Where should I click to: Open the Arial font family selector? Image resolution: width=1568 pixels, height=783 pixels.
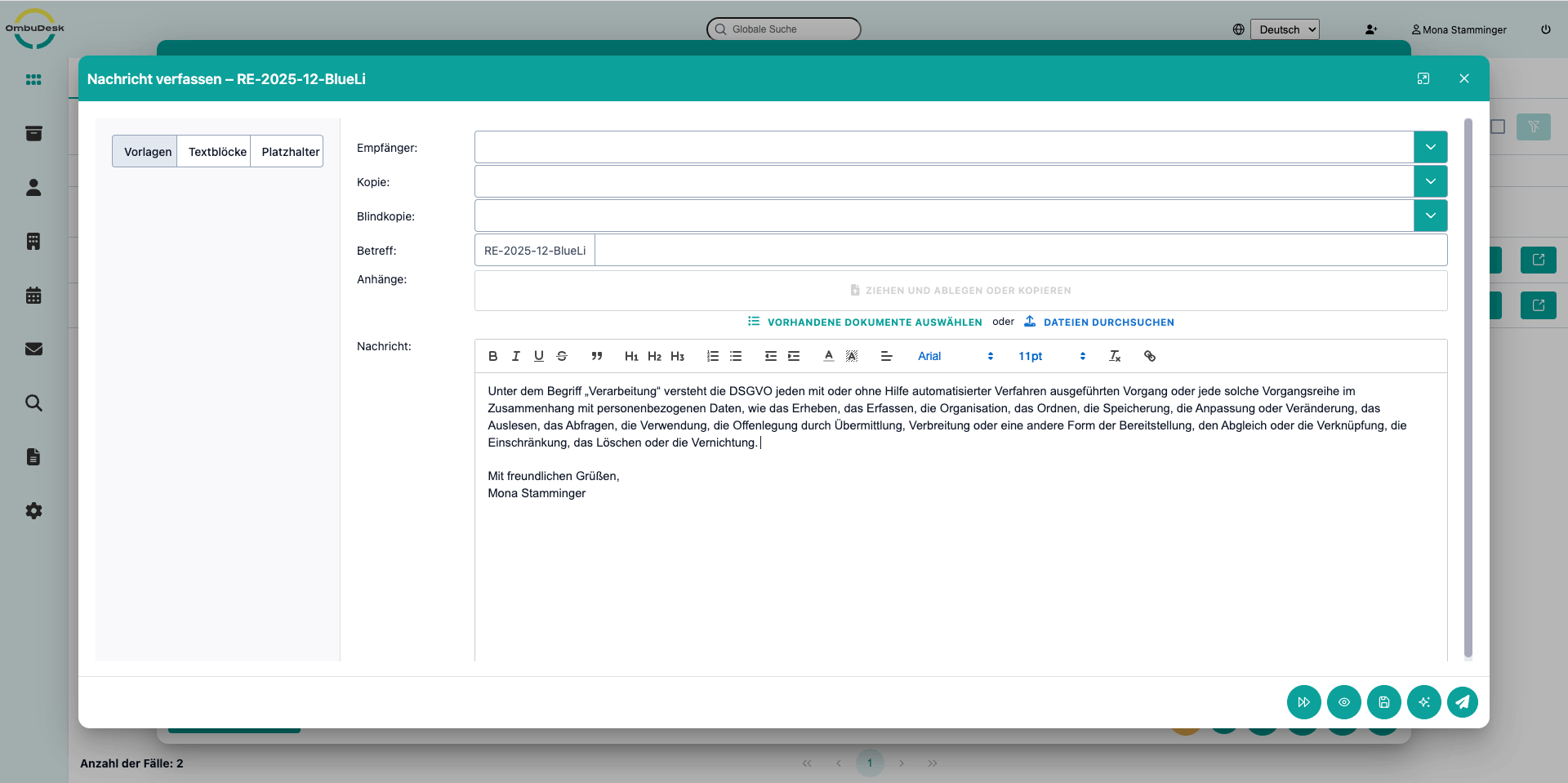[x=955, y=356]
